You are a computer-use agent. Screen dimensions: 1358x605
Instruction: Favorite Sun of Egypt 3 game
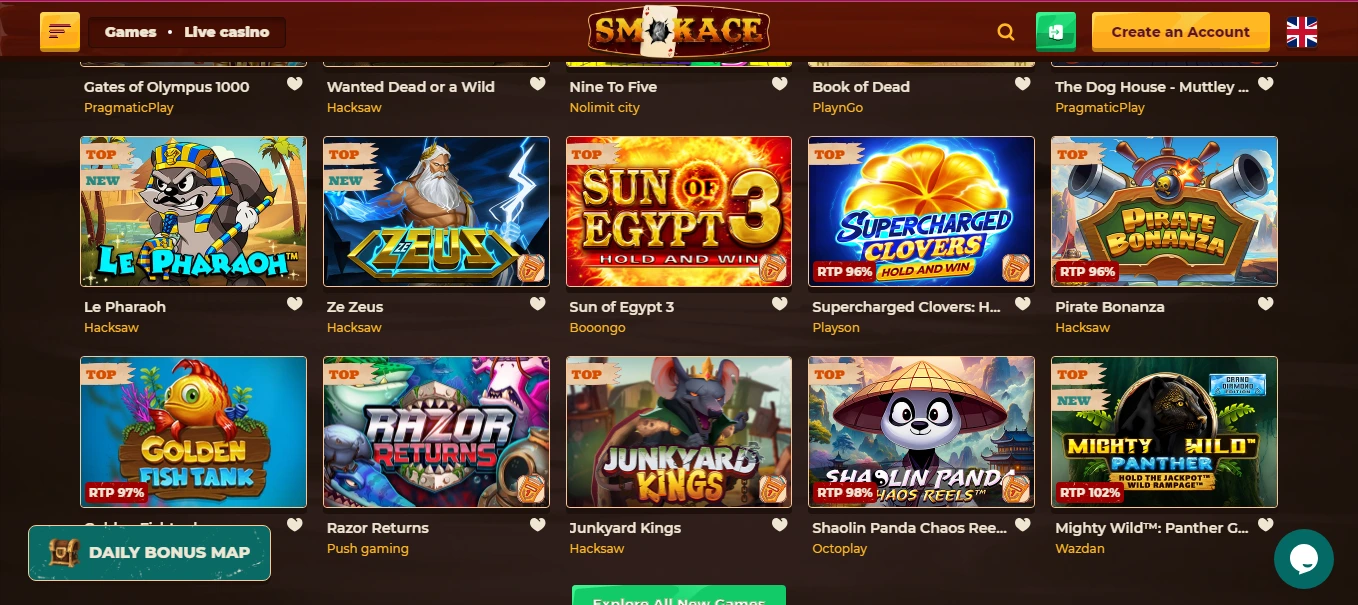[x=780, y=304]
